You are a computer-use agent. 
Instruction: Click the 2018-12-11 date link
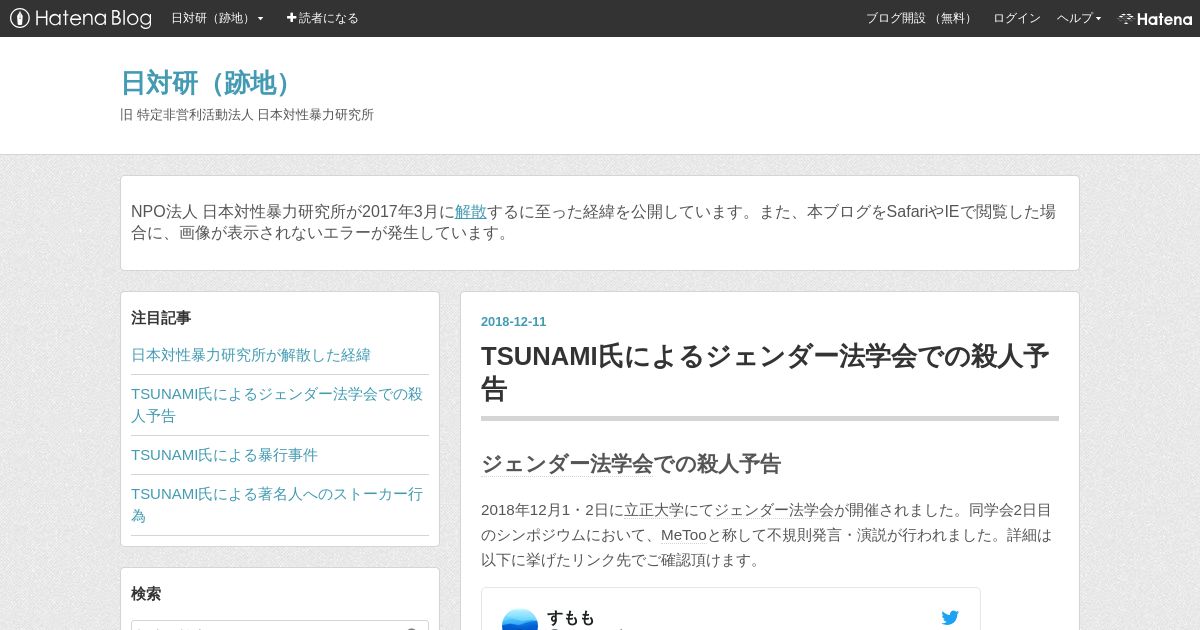(x=514, y=322)
